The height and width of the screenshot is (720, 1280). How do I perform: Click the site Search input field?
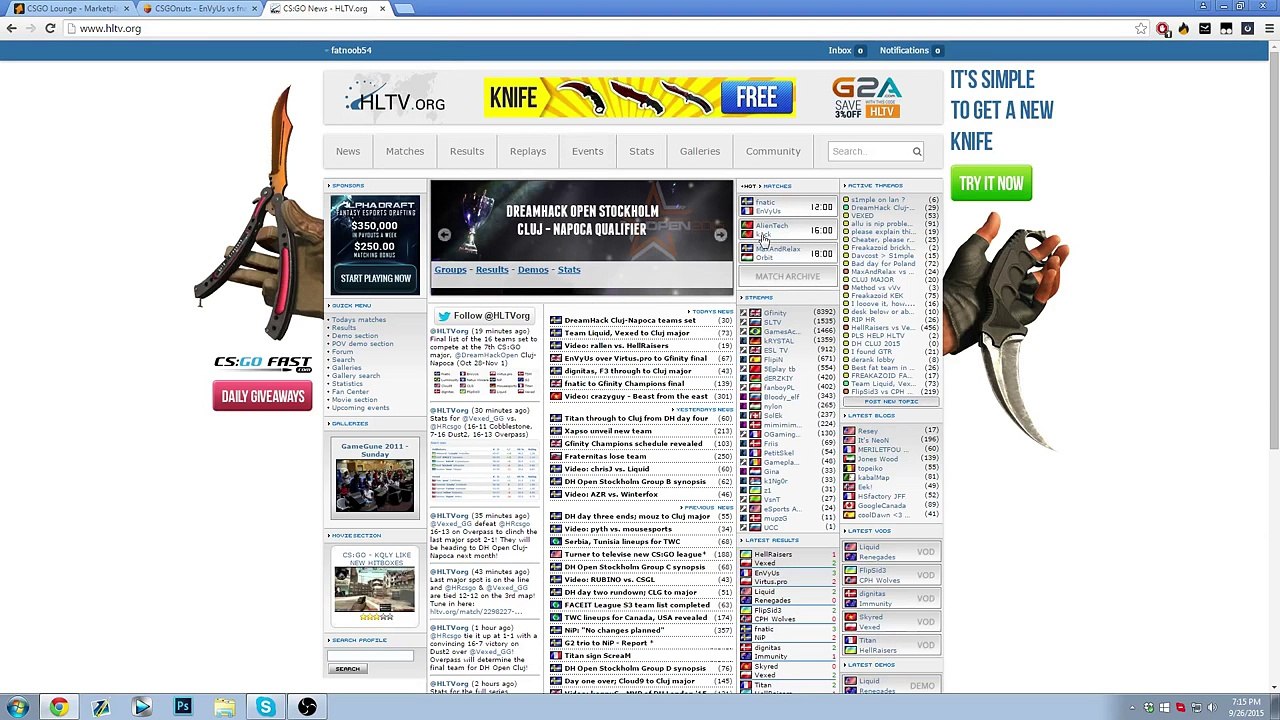[869, 152]
